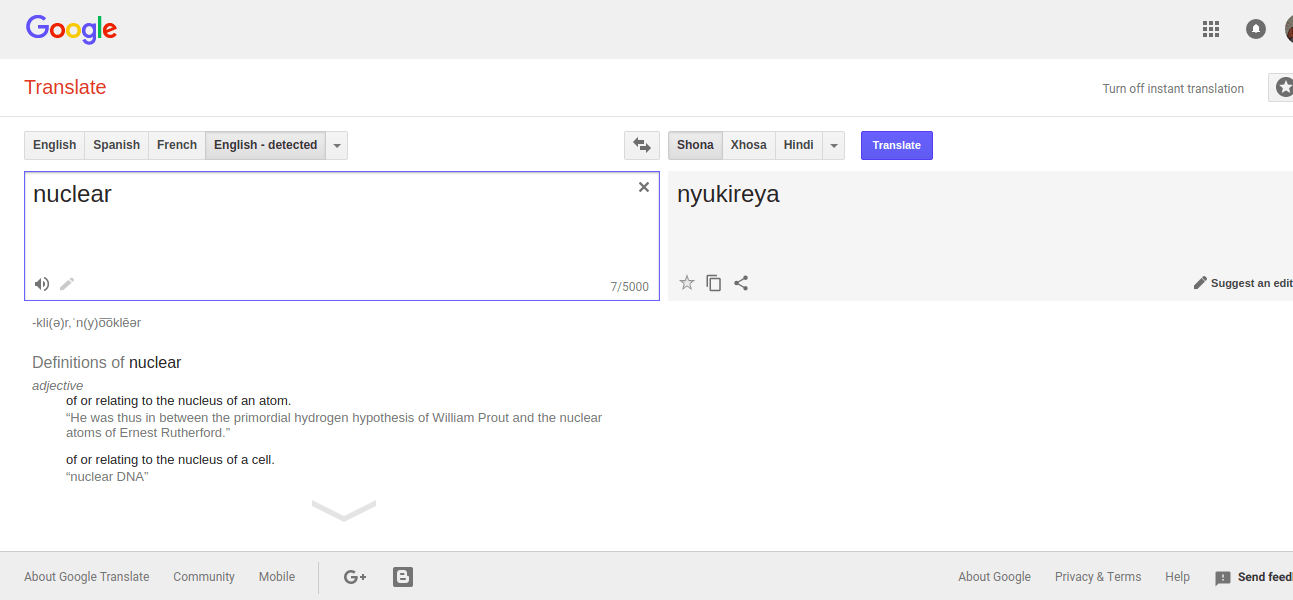This screenshot has width=1293, height=600.
Task: Click the 7/5000 character counter
Action: 630,287
